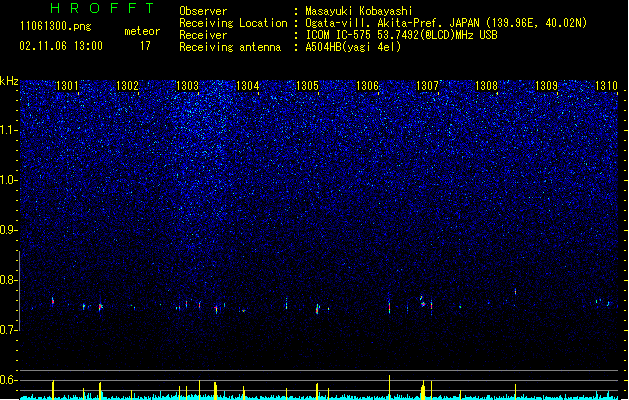Click the HROFFT title text
The height and width of the screenshot is (400, 629).
pyautogui.click(x=103, y=8)
